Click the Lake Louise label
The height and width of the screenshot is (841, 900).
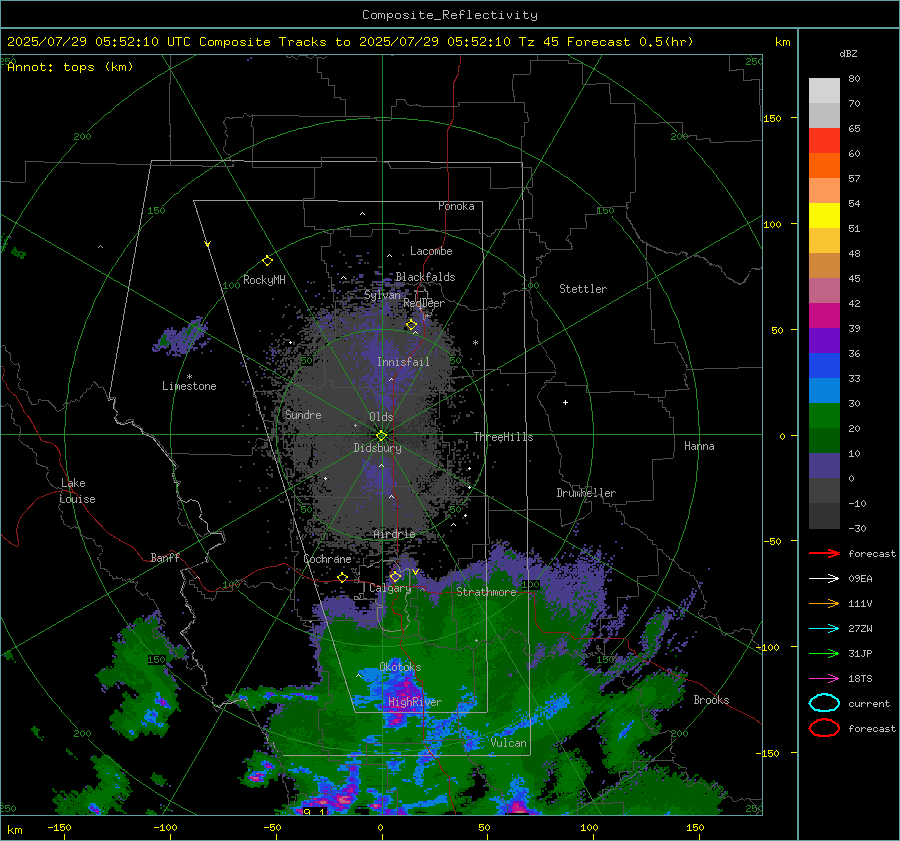click(x=77, y=491)
